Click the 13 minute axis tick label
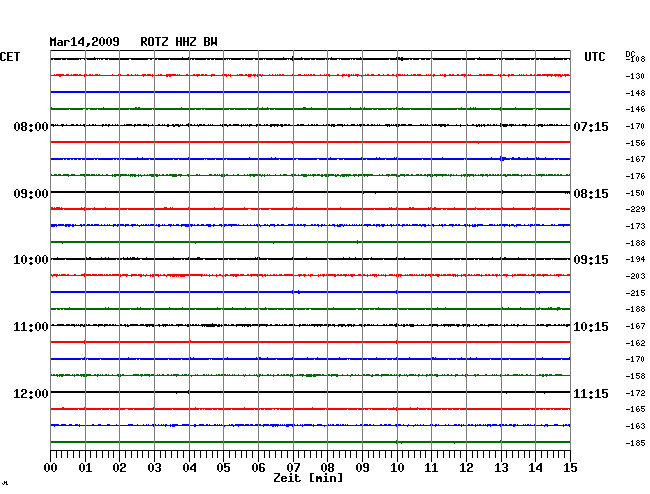 coord(501,468)
